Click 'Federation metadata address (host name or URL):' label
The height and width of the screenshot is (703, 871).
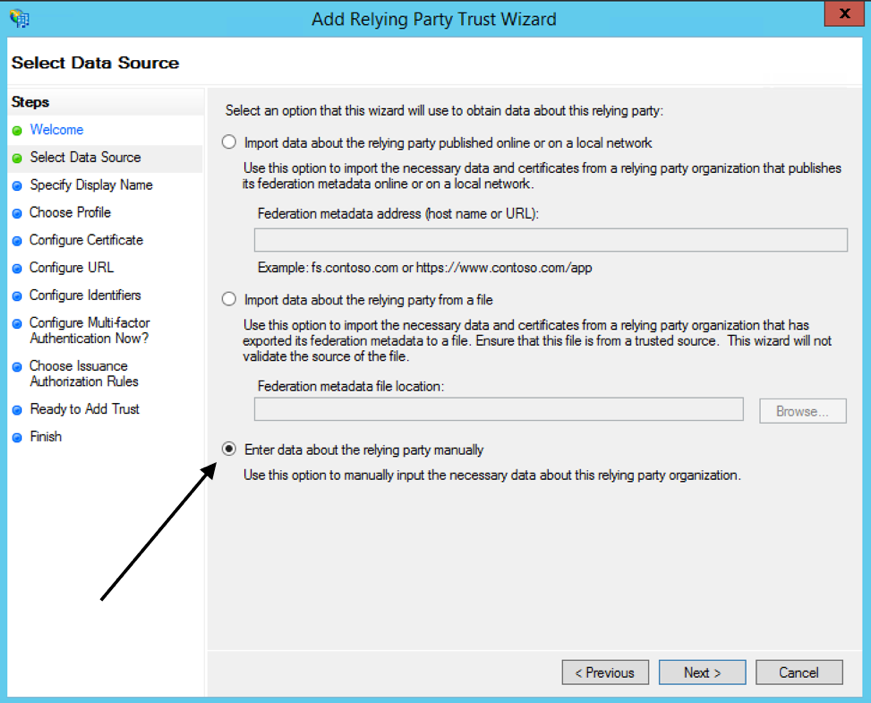pos(398,214)
